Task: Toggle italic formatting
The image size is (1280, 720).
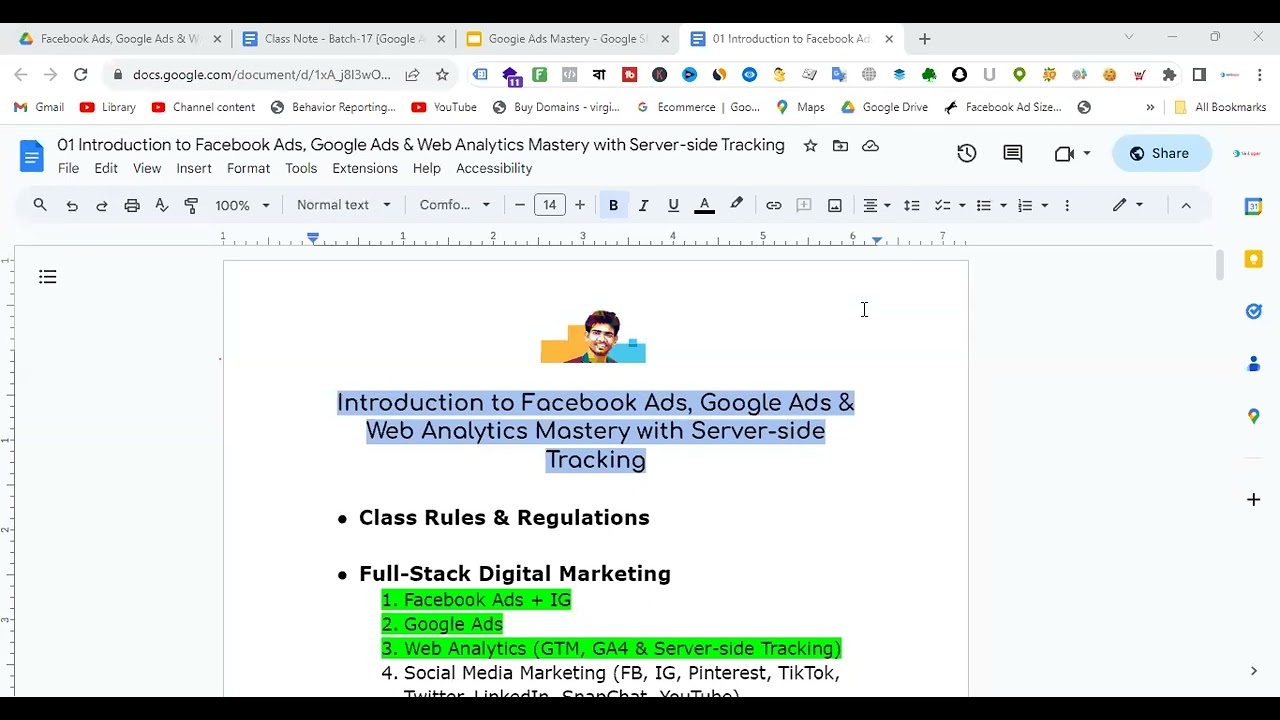Action: click(x=643, y=205)
